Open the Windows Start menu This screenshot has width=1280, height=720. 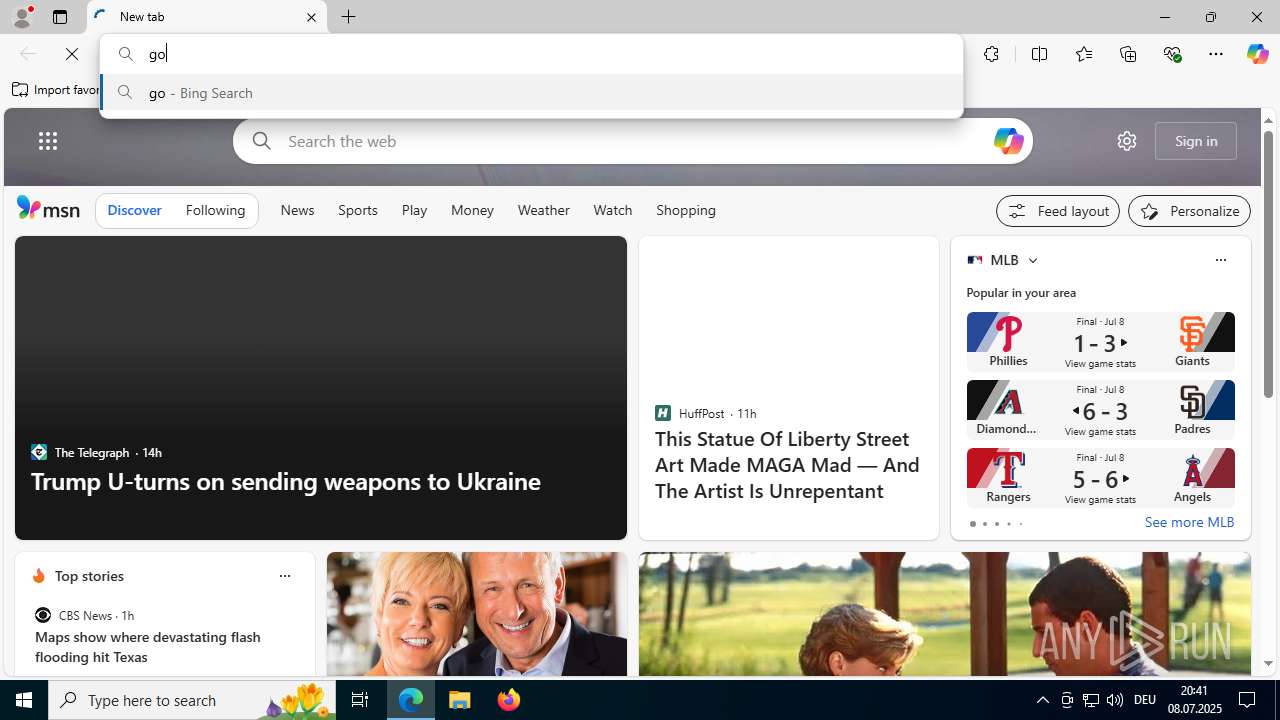click(x=24, y=700)
